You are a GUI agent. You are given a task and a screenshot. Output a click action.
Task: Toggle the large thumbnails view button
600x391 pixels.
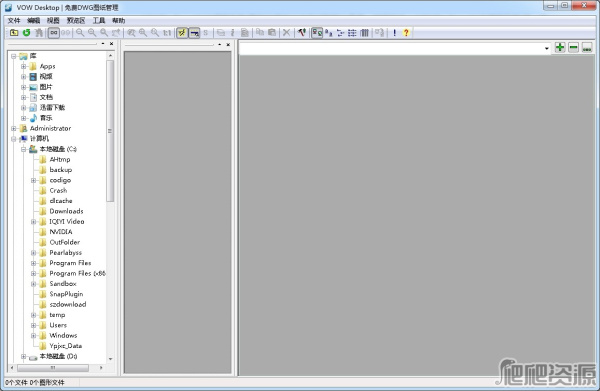point(317,33)
